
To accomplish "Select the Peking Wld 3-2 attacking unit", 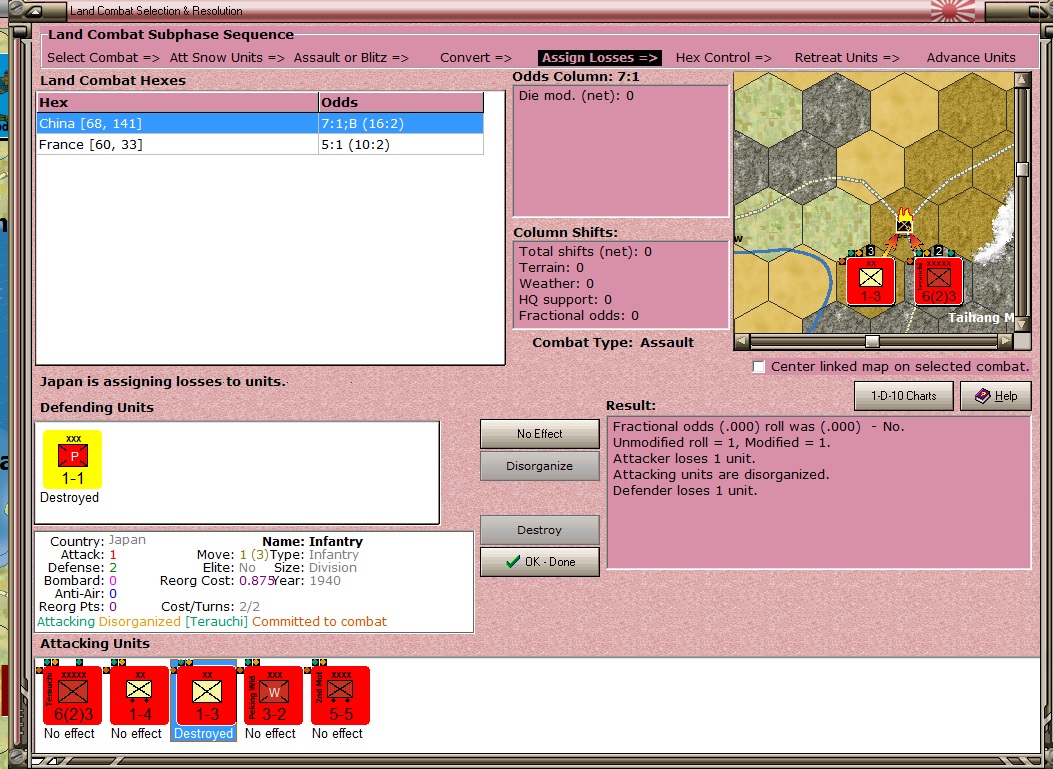I will [x=273, y=695].
